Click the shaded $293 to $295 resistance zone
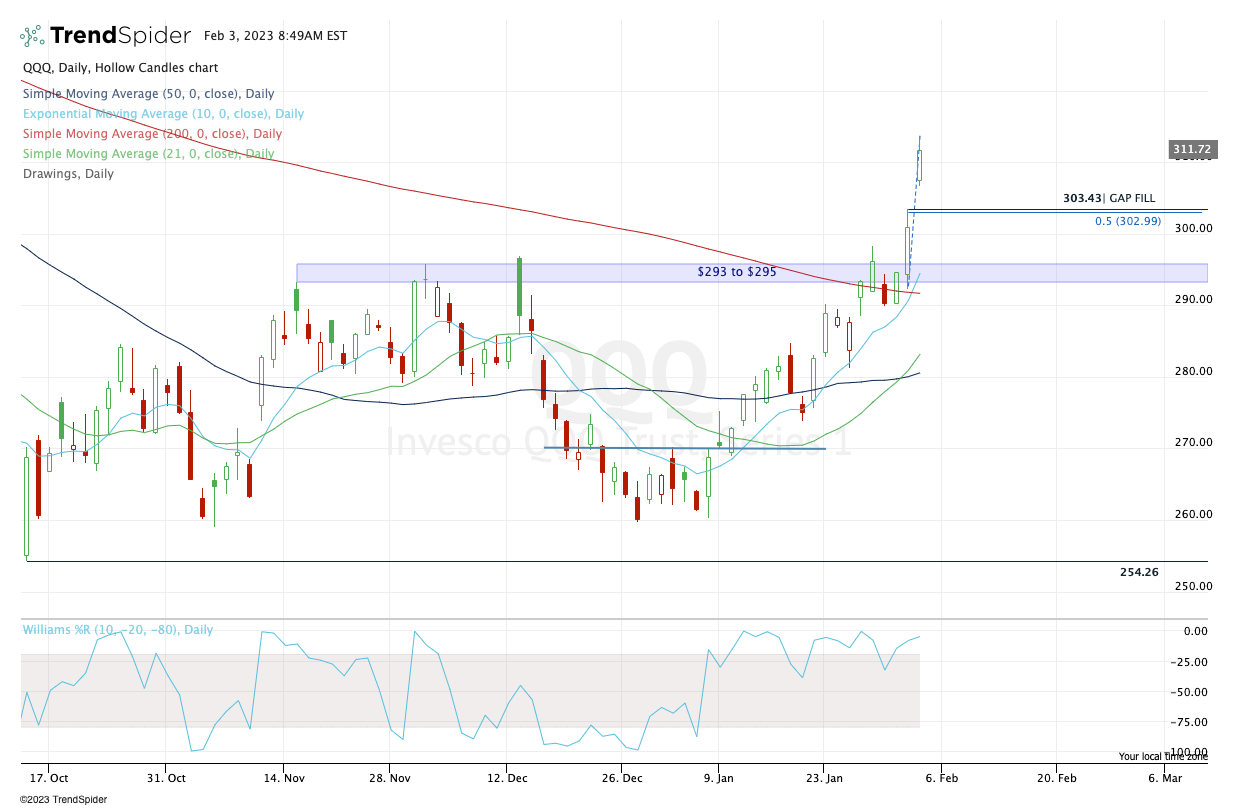 (752, 273)
